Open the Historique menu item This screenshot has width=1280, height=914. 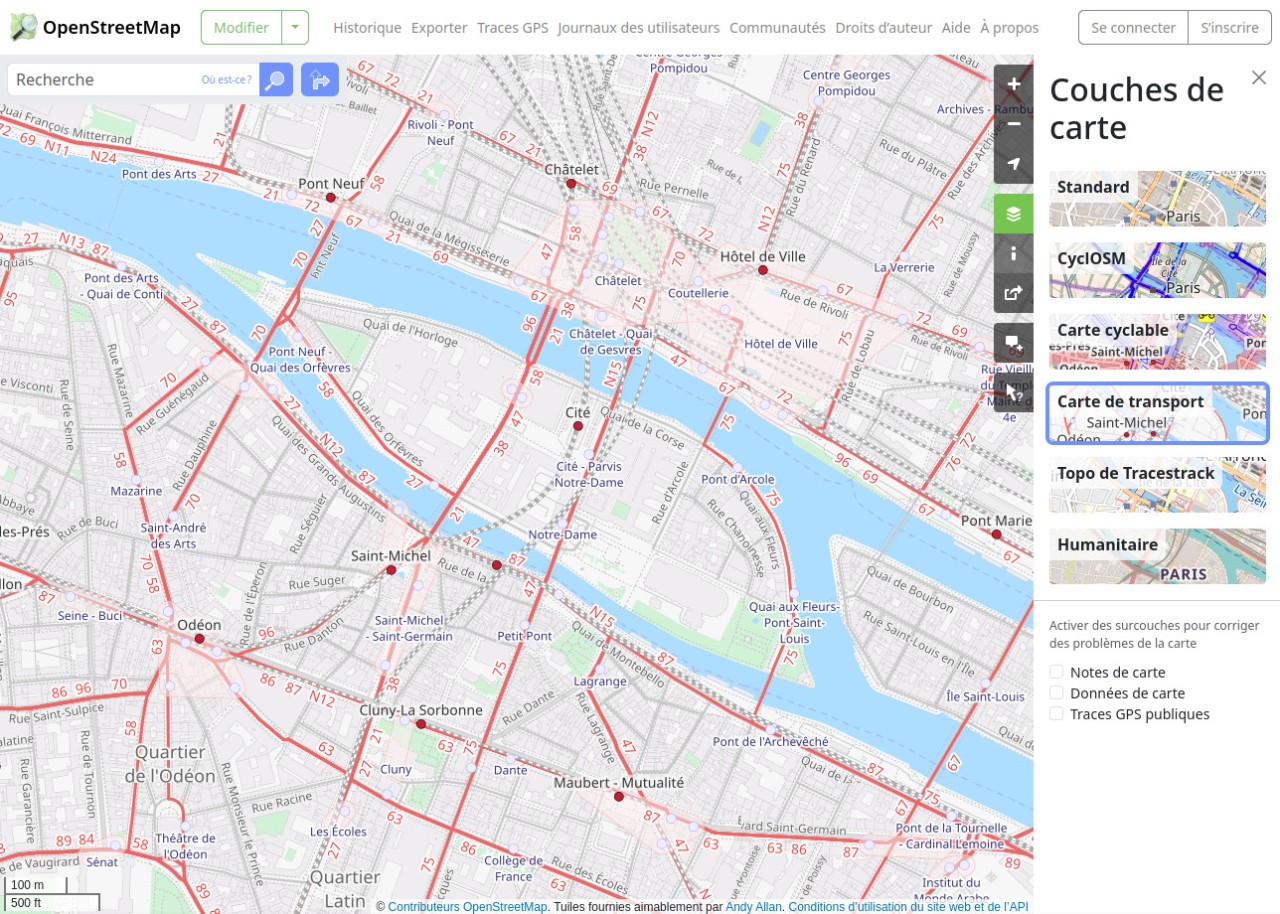tap(367, 28)
